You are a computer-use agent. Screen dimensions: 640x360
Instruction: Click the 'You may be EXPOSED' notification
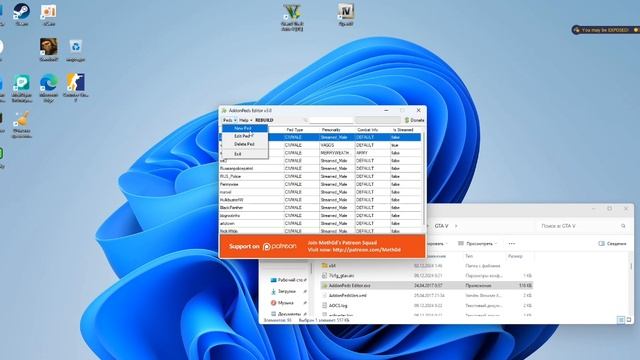click(605, 30)
